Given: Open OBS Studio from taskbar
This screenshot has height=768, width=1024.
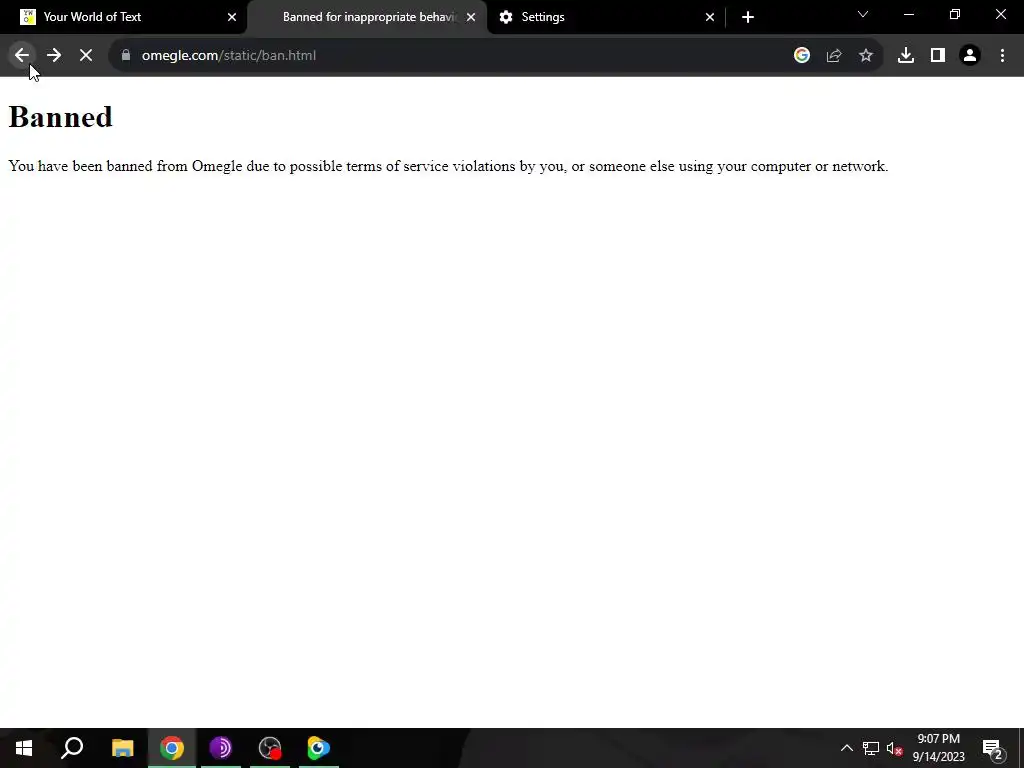Looking at the screenshot, I should 270,748.
